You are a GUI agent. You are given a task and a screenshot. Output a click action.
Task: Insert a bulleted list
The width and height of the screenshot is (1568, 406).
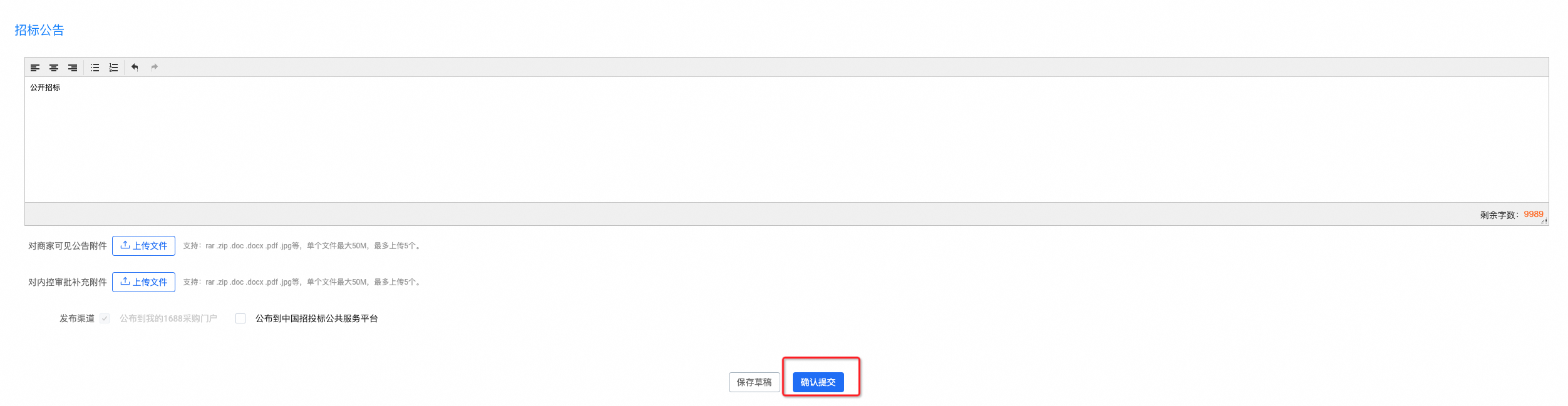coord(95,68)
